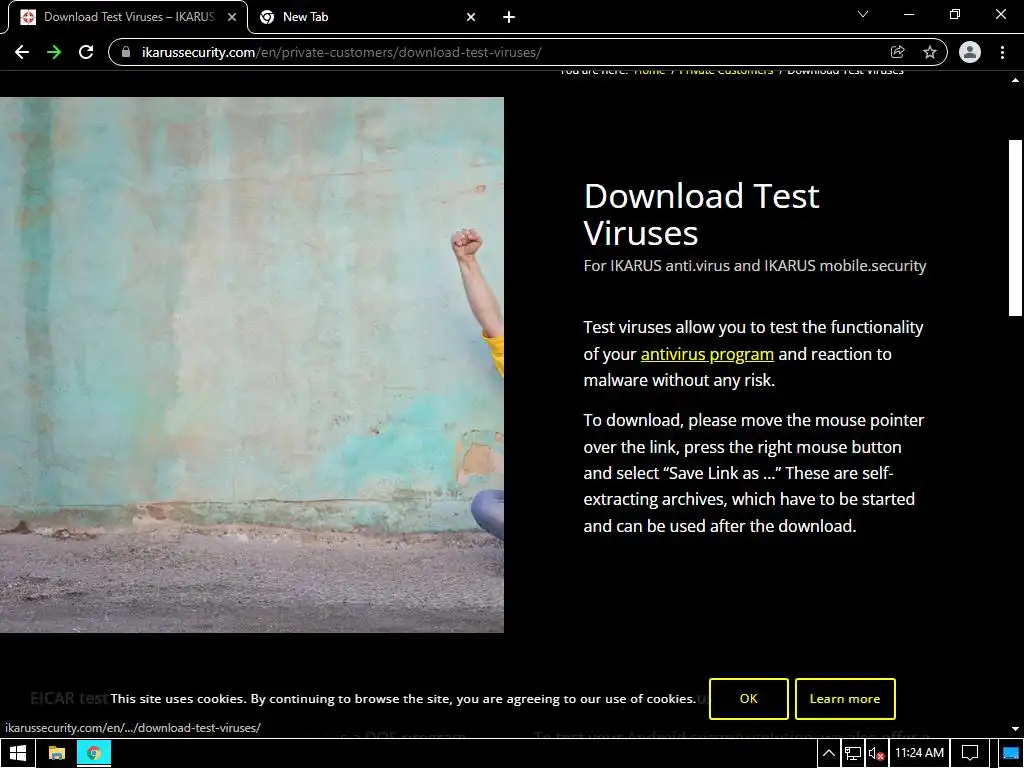The width and height of the screenshot is (1024, 768).
Task: Click the muted volume tray icon
Action: (876, 754)
